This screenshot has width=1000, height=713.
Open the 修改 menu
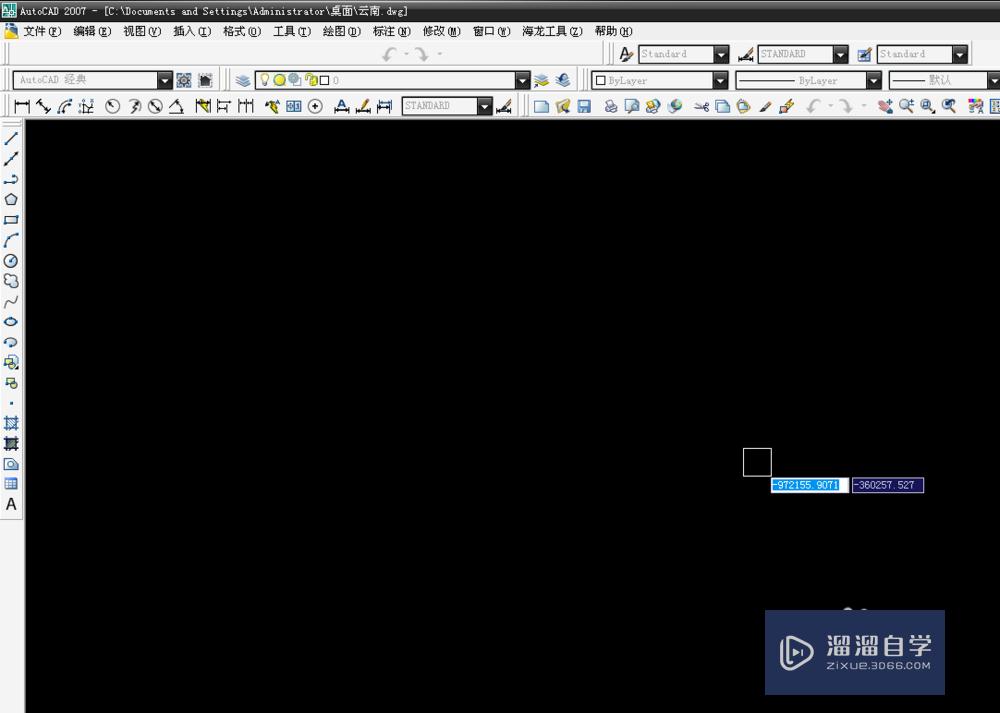pyautogui.click(x=440, y=31)
